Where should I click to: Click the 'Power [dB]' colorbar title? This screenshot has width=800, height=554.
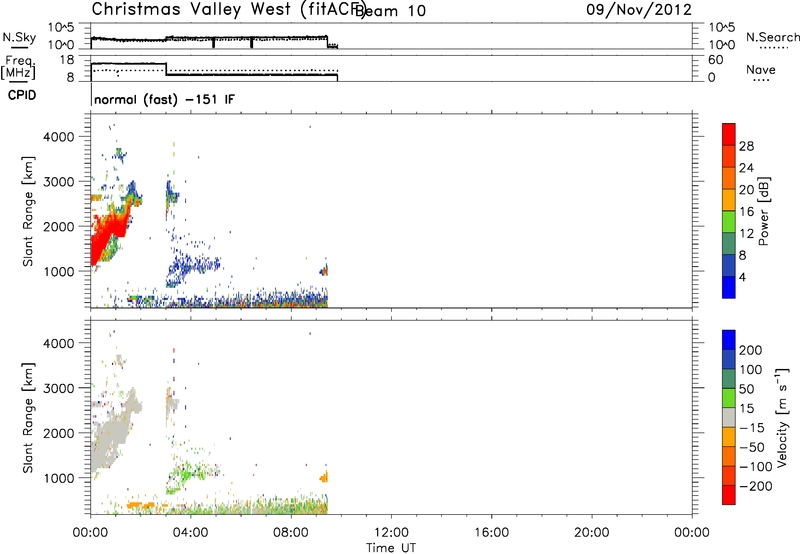764,211
